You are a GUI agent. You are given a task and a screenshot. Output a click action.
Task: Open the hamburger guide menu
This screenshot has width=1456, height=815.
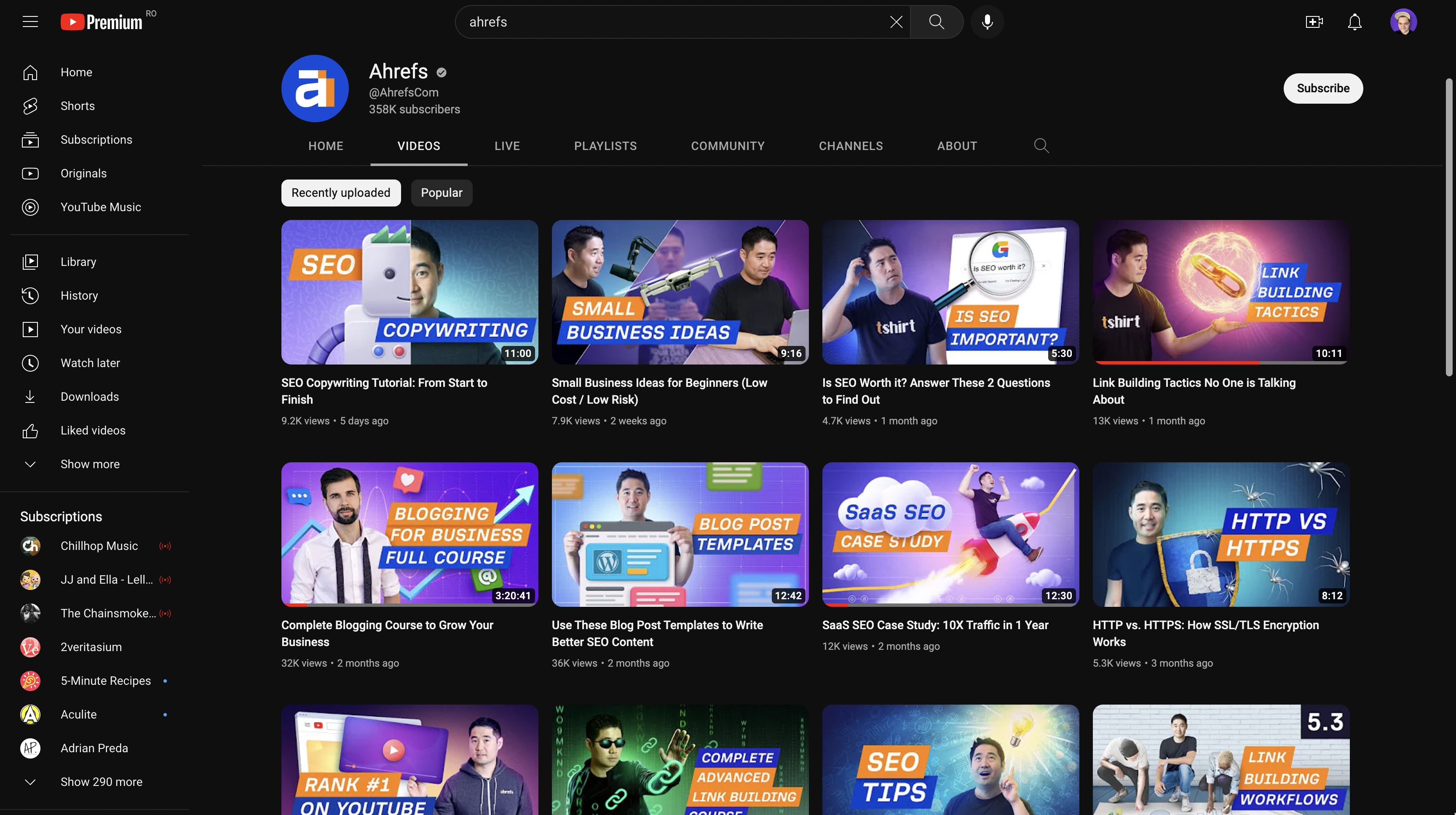(30, 22)
